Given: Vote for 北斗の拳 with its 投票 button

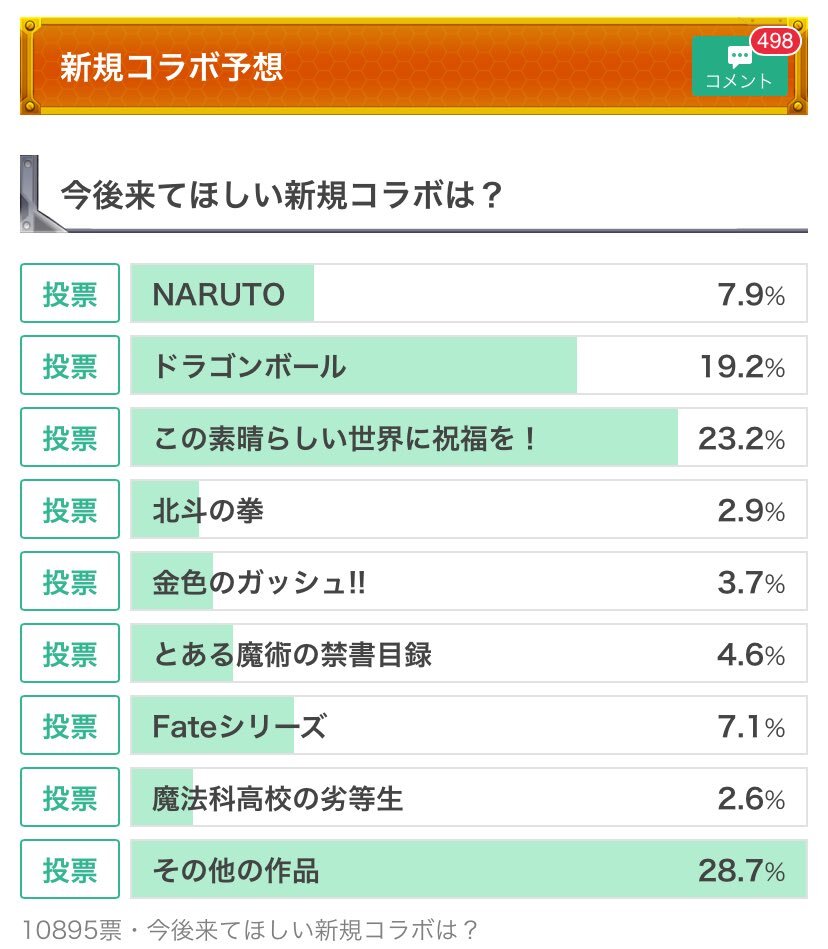Looking at the screenshot, I should pos(70,509).
